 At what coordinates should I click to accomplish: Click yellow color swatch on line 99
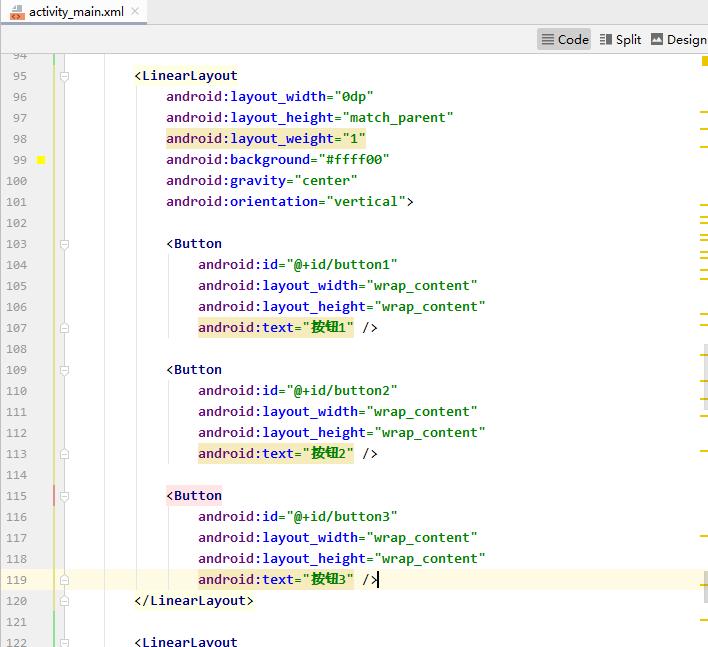[x=41, y=160]
